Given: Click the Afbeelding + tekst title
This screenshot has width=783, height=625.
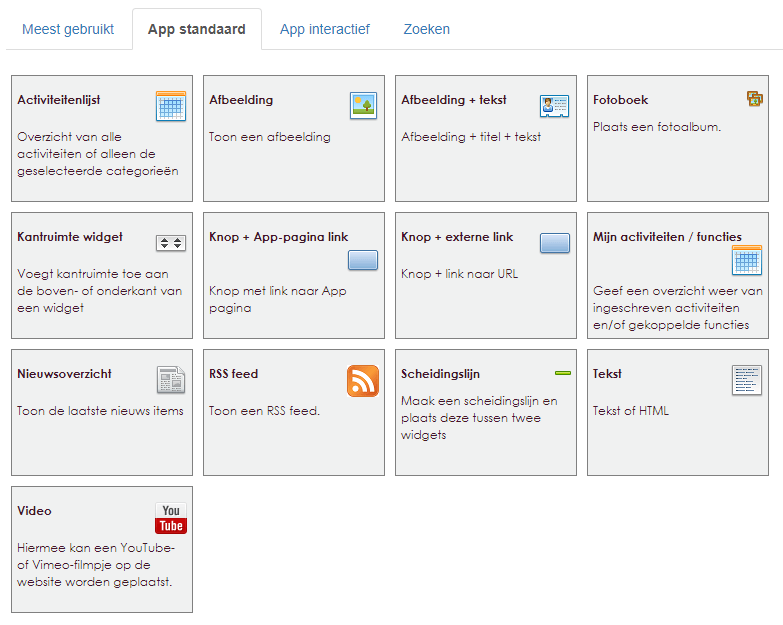Looking at the screenshot, I should click(x=453, y=100).
